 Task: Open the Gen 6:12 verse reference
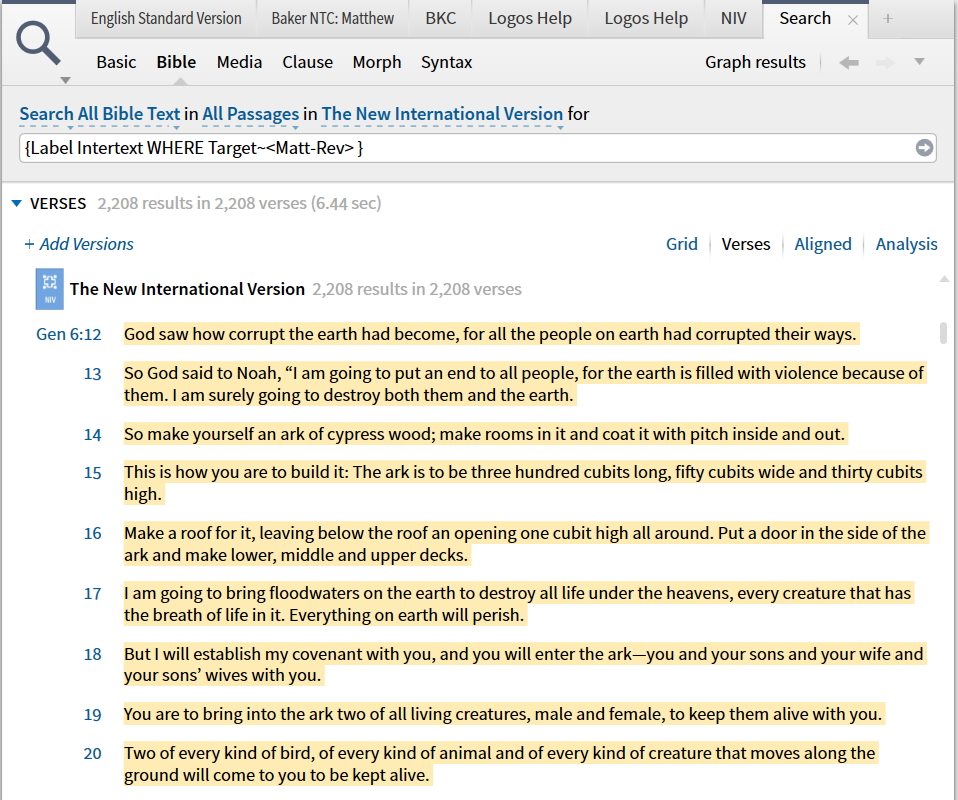coord(68,334)
